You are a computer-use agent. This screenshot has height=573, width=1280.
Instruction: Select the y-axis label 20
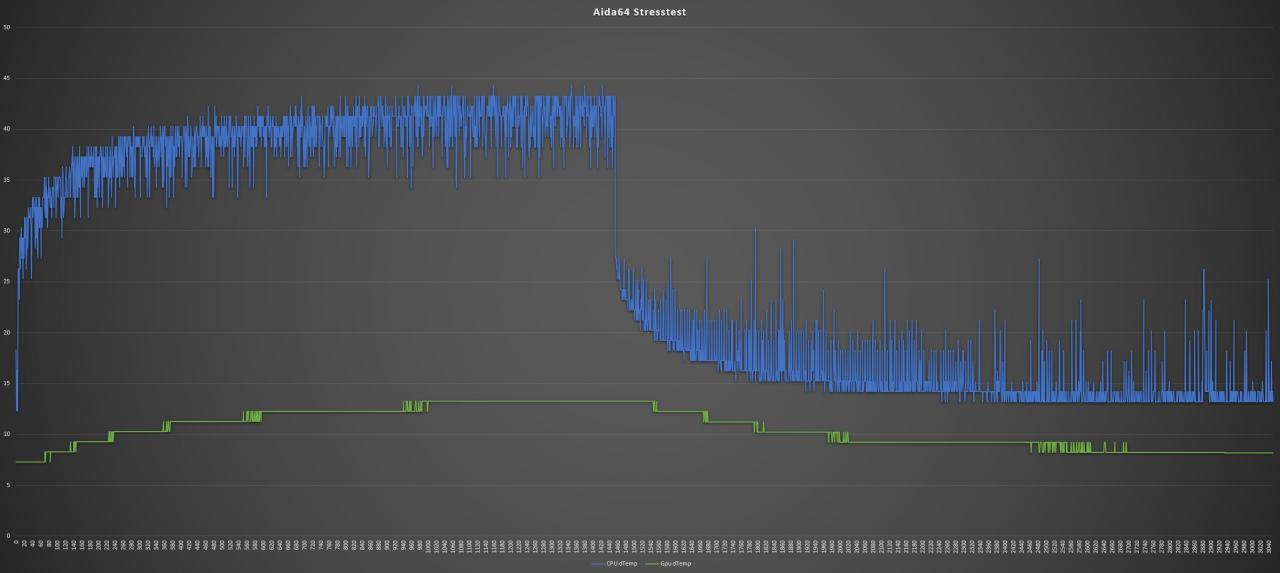click(x=7, y=333)
